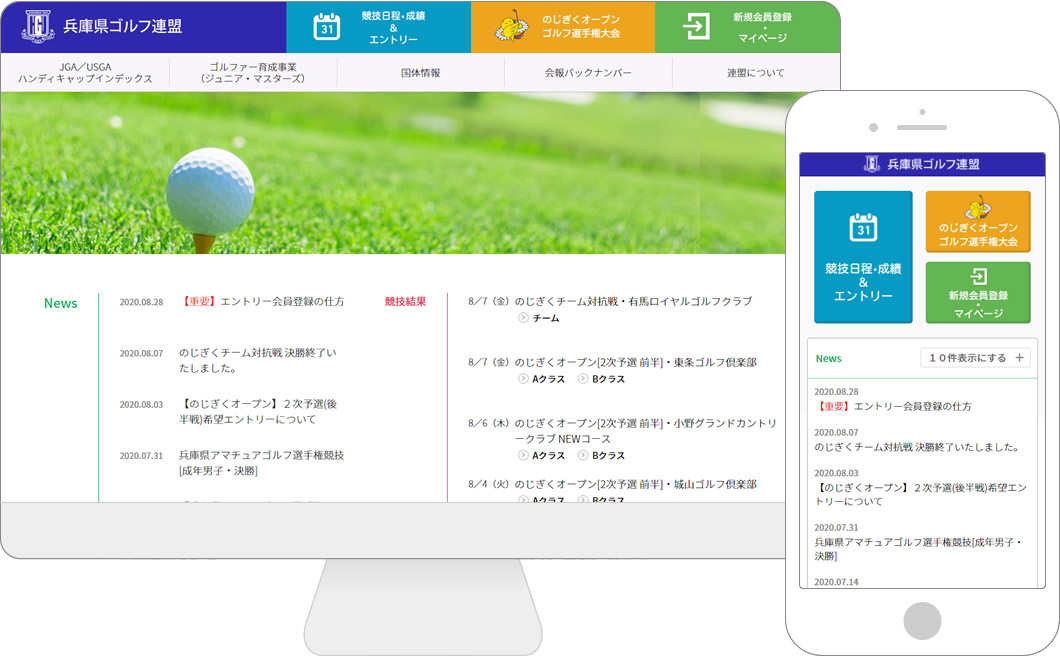
Task: Open Bクラス results for 小野グランドカントリークラブ
Action: point(602,456)
